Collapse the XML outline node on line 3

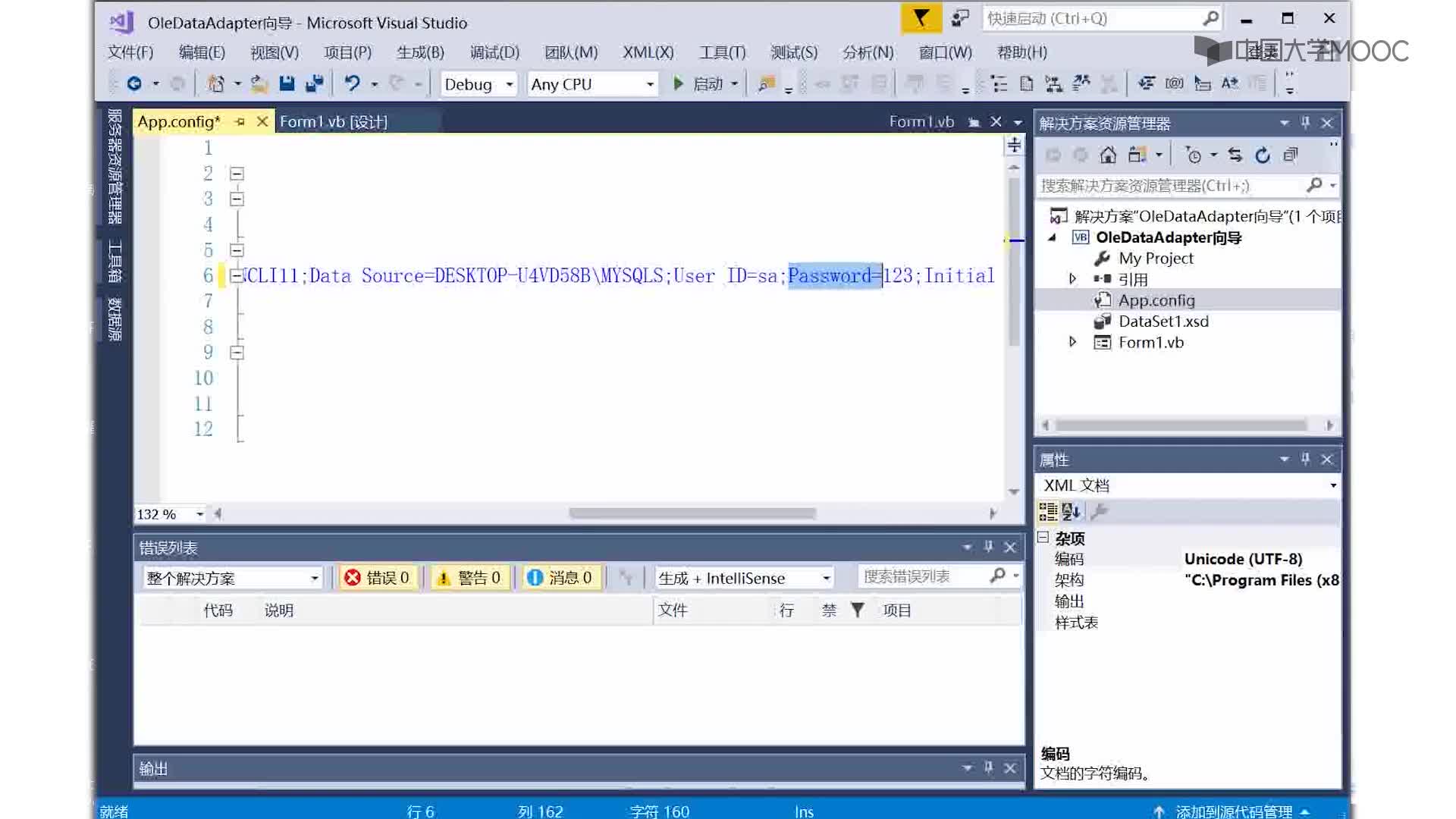pyautogui.click(x=237, y=199)
